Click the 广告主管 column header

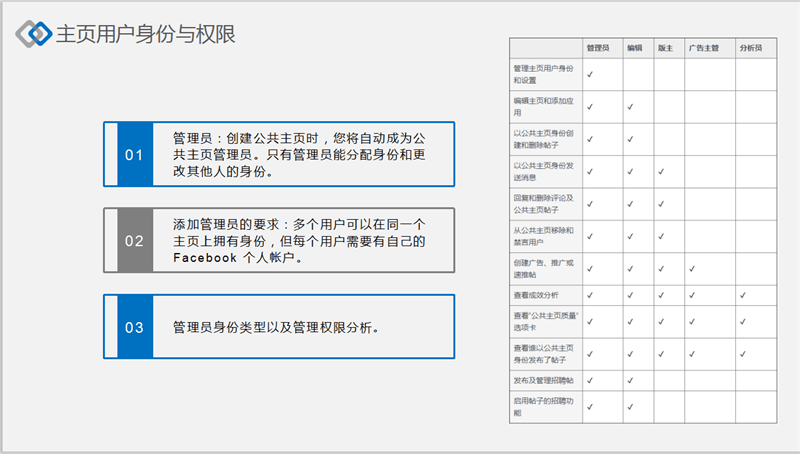[x=704, y=48]
